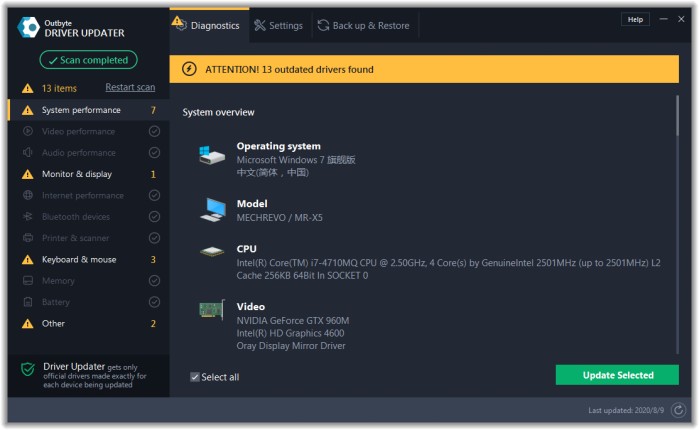Click the Video graphics card icon
699x430 pixels.
(212, 310)
